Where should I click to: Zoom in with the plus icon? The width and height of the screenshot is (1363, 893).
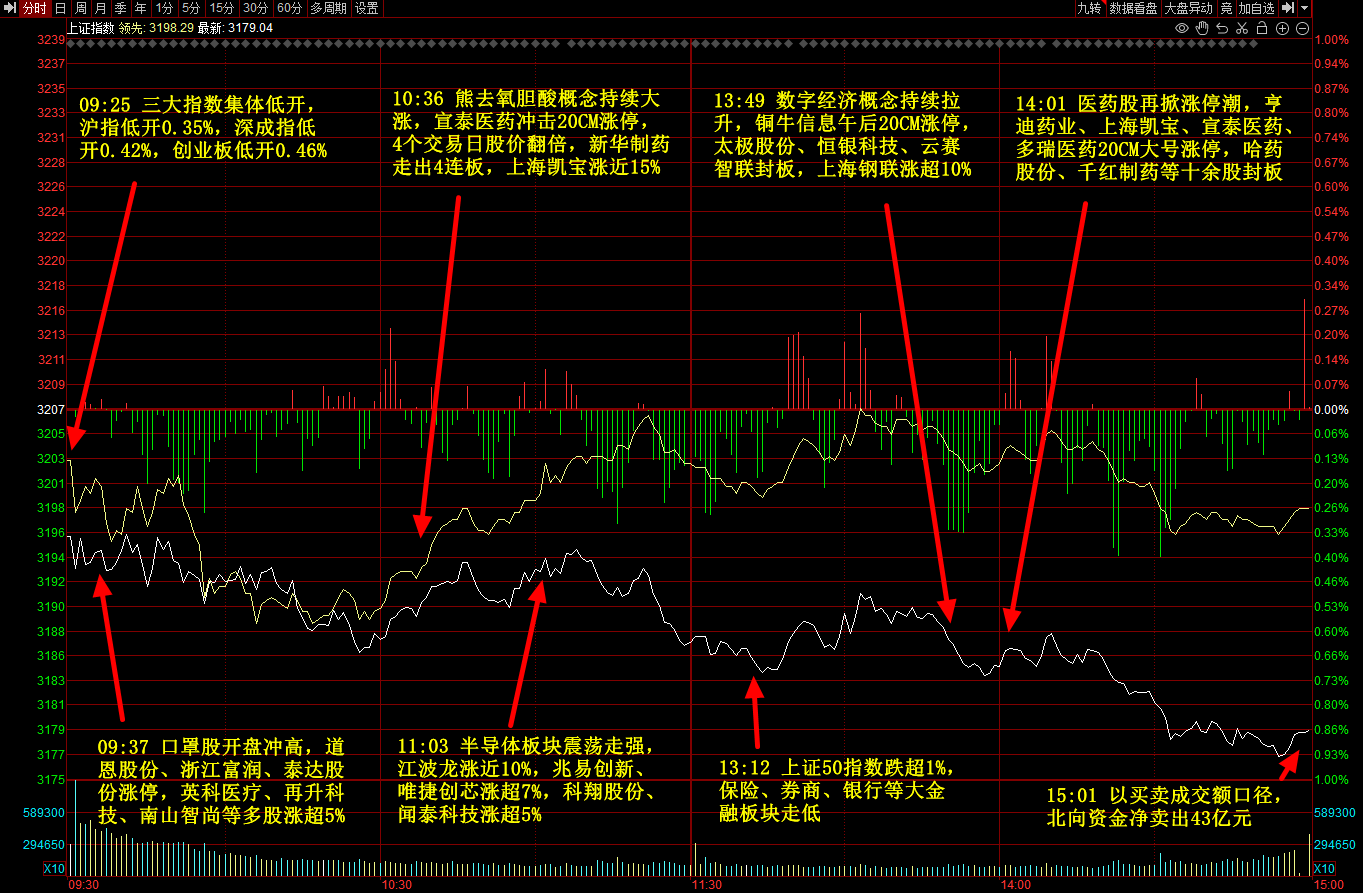1284,29
